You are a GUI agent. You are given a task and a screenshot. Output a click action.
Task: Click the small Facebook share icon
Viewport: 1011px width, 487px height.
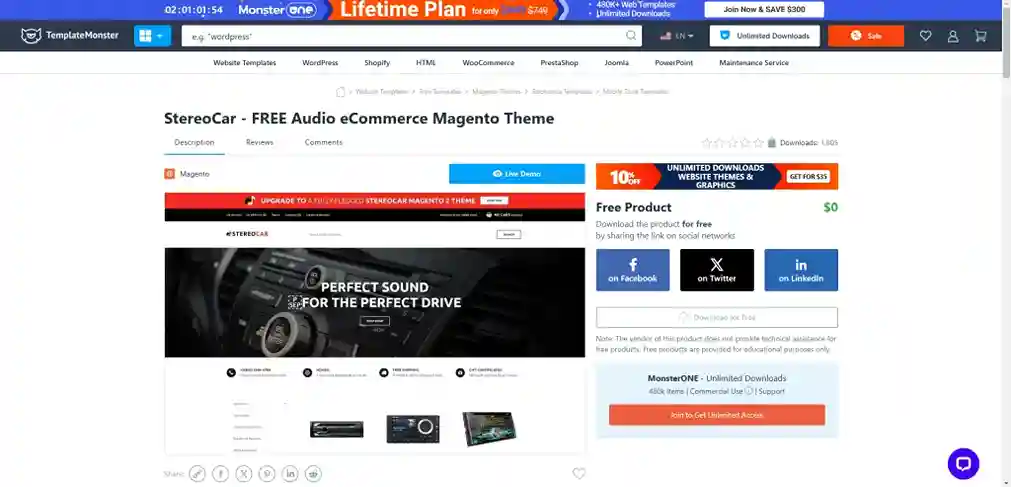pos(221,474)
